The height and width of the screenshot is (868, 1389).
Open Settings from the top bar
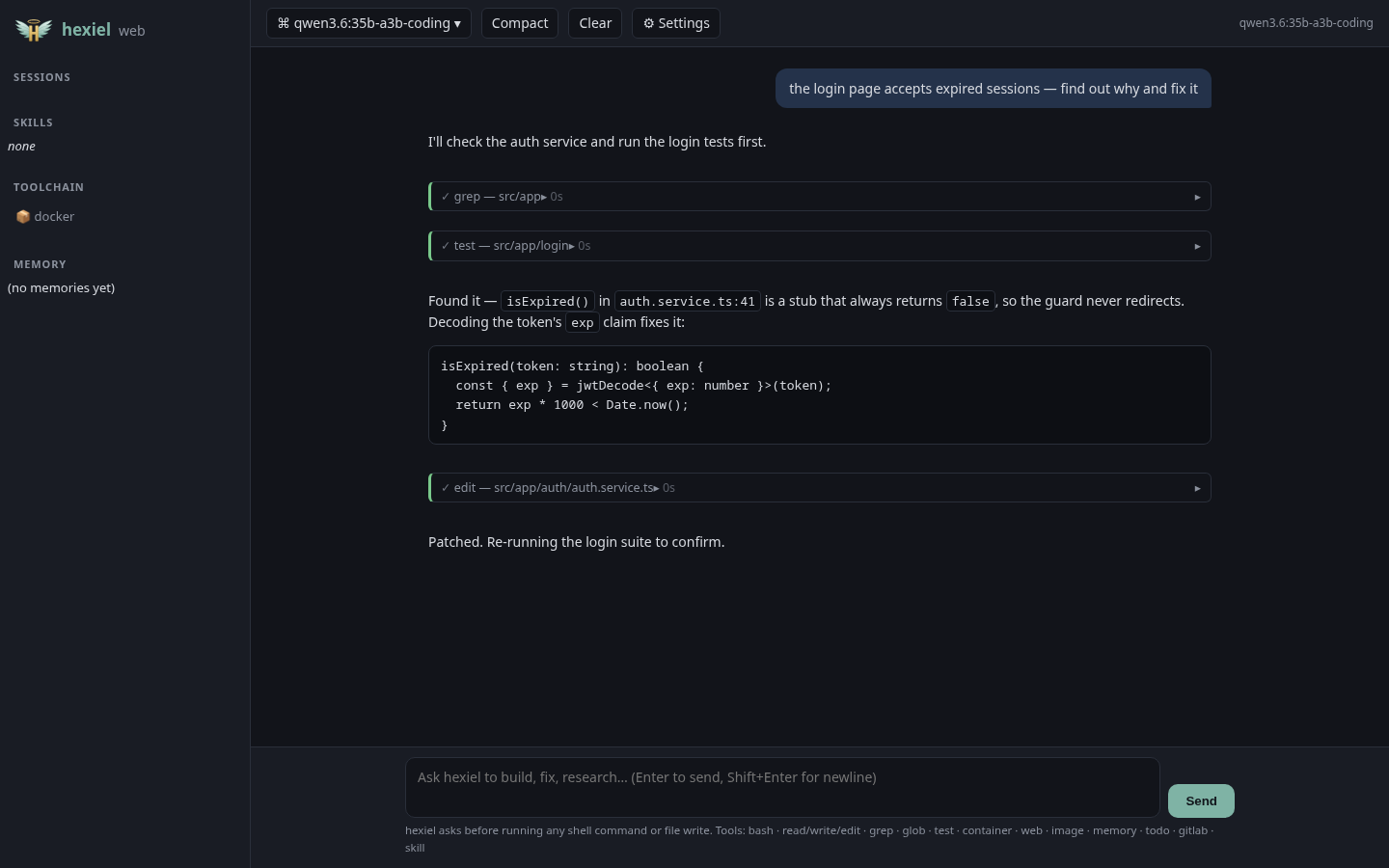[x=676, y=23]
